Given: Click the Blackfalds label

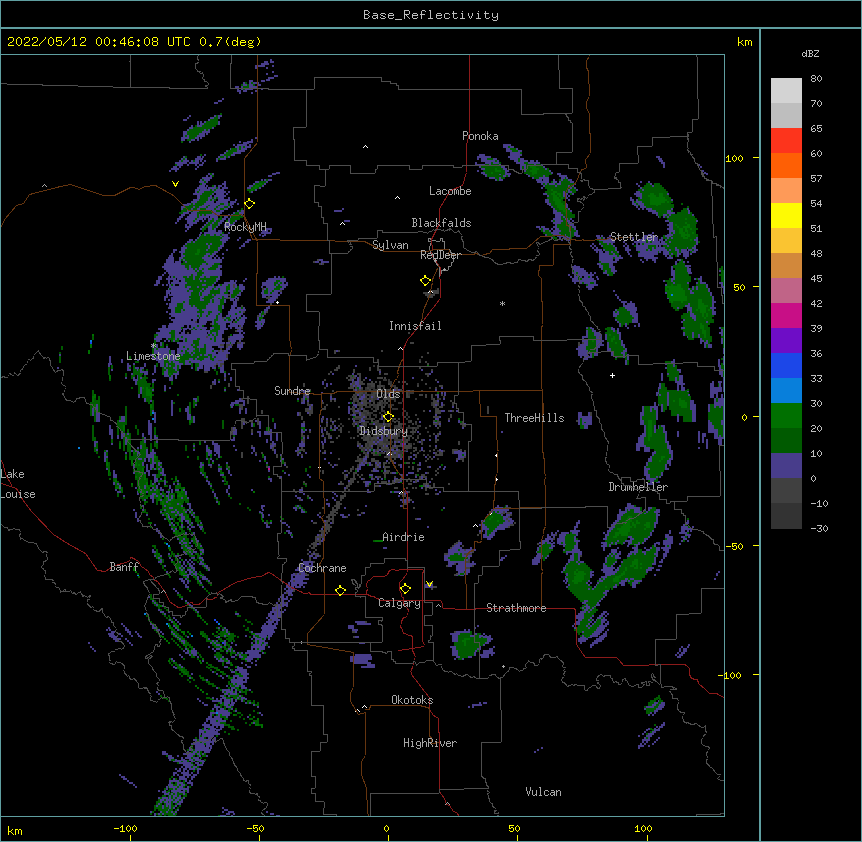Looking at the screenshot, I should (x=441, y=223).
